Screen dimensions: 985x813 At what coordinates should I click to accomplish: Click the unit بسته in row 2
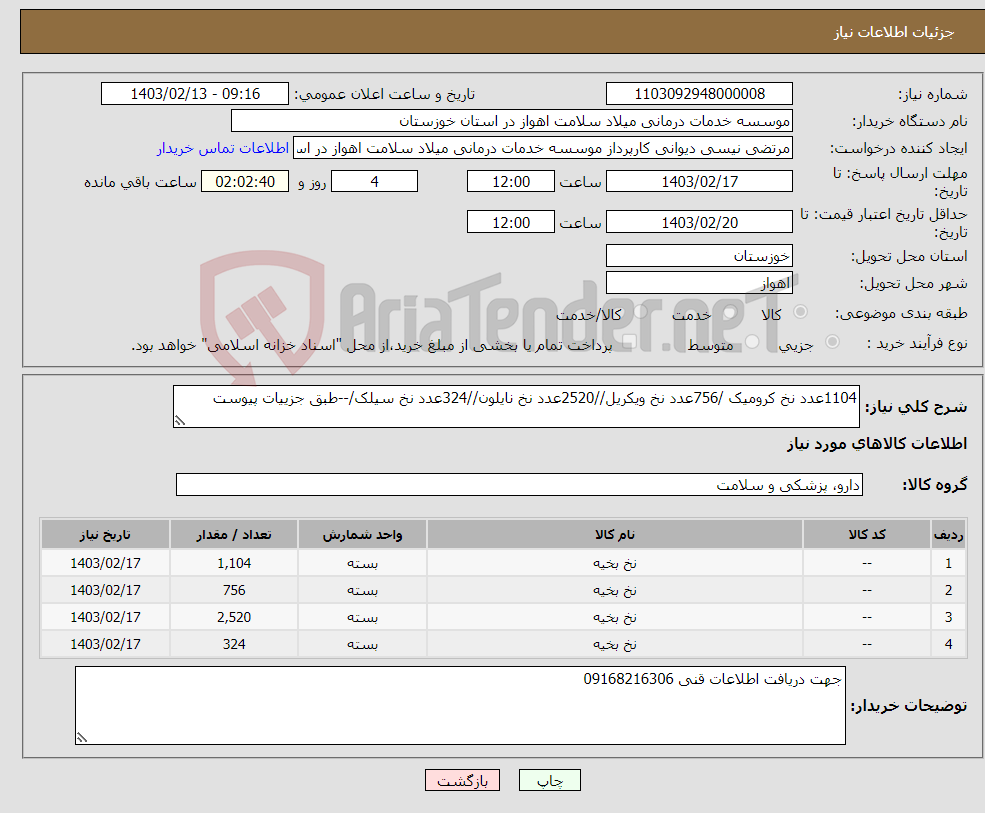(362, 590)
